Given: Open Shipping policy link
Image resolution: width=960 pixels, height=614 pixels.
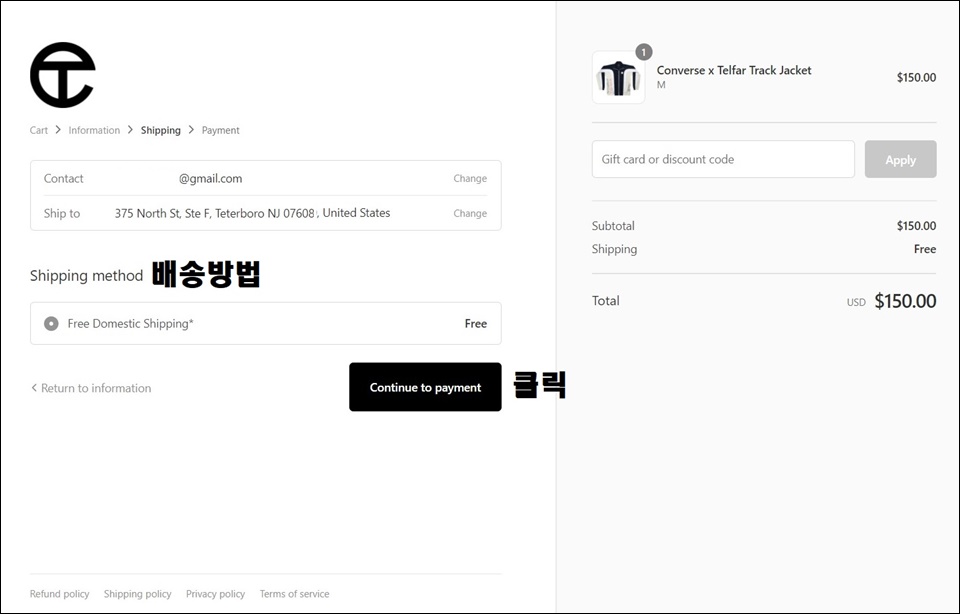Looking at the screenshot, I should coord(138,594).
